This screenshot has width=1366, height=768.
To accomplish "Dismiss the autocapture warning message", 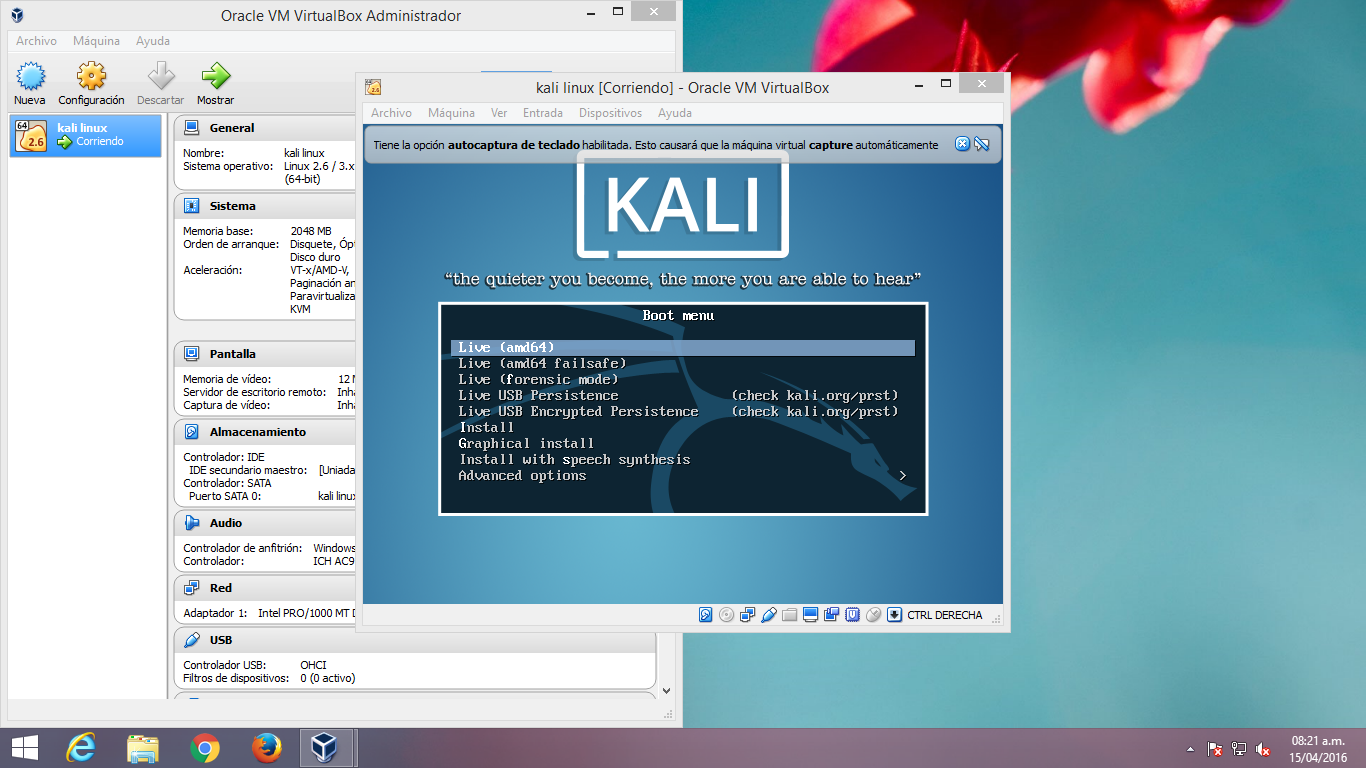I will (x=961, y=144).
